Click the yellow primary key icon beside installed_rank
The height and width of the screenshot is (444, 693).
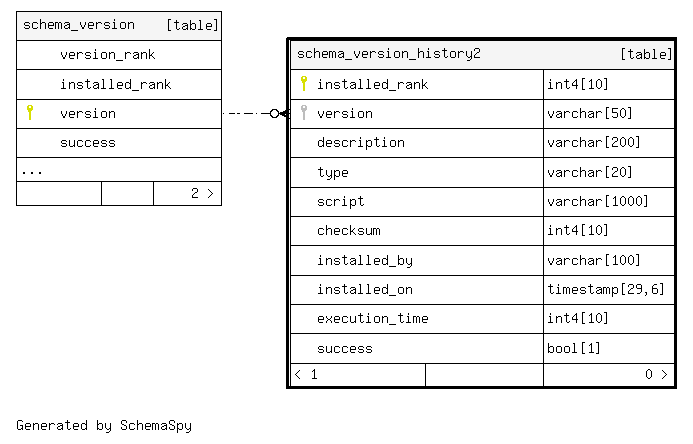[304, 83]
